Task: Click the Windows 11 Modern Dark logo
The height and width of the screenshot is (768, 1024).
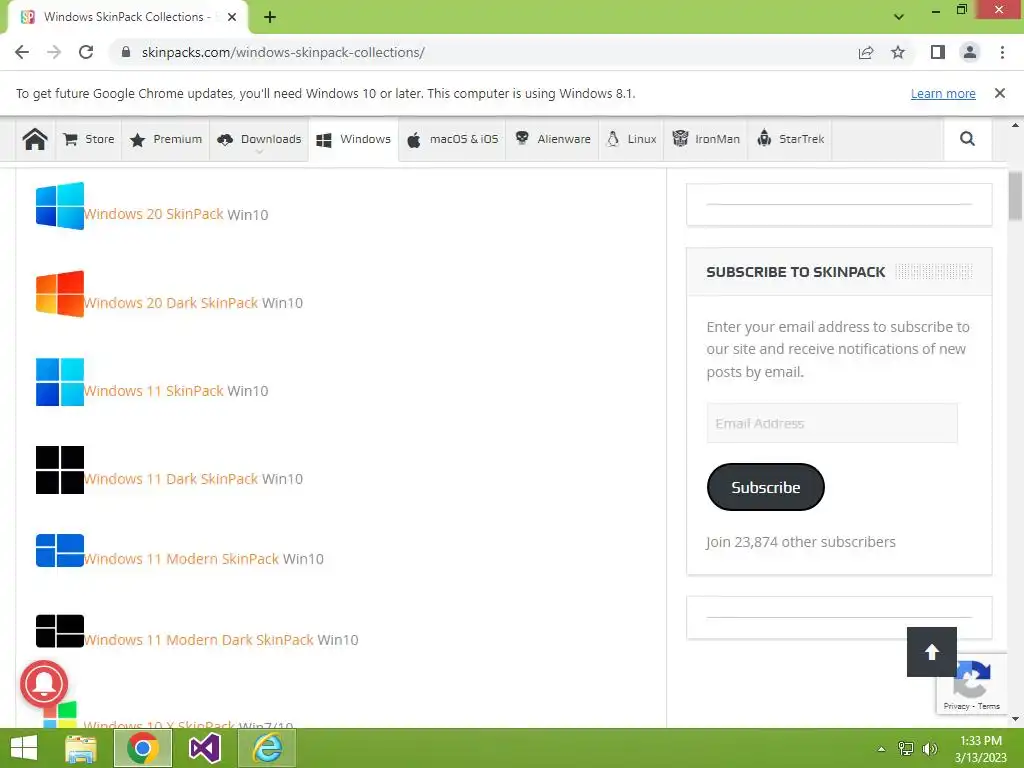Action: (59, 631)
